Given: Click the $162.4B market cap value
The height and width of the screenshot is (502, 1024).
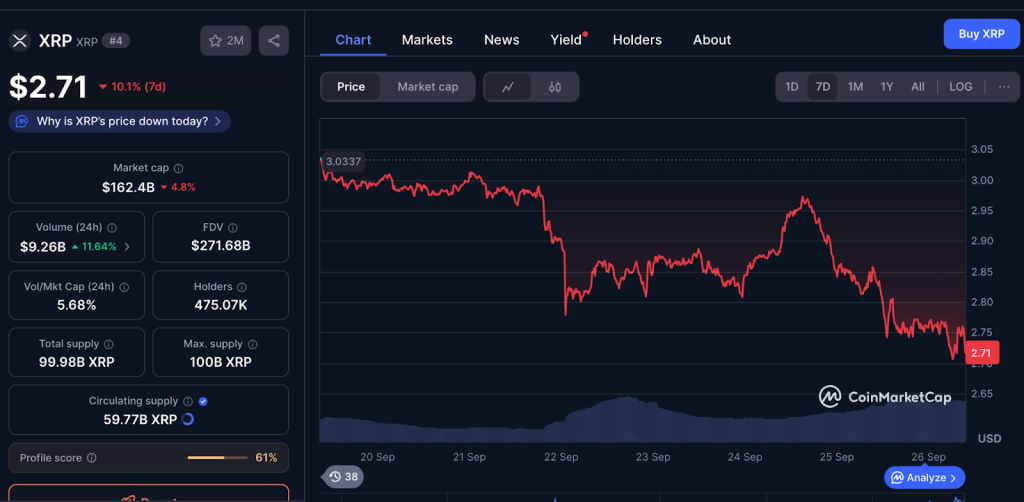Looking at the screenshot, I should click(x=128, y=187).
